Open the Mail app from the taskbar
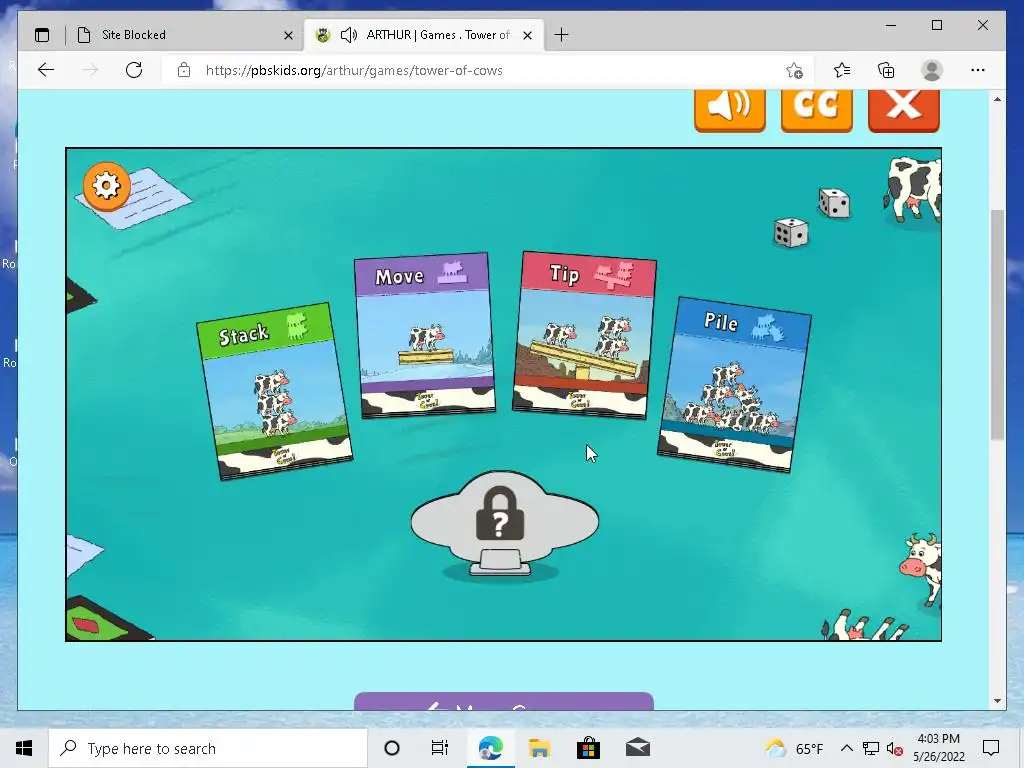1024x768 pixels. (x=637, y=748)
